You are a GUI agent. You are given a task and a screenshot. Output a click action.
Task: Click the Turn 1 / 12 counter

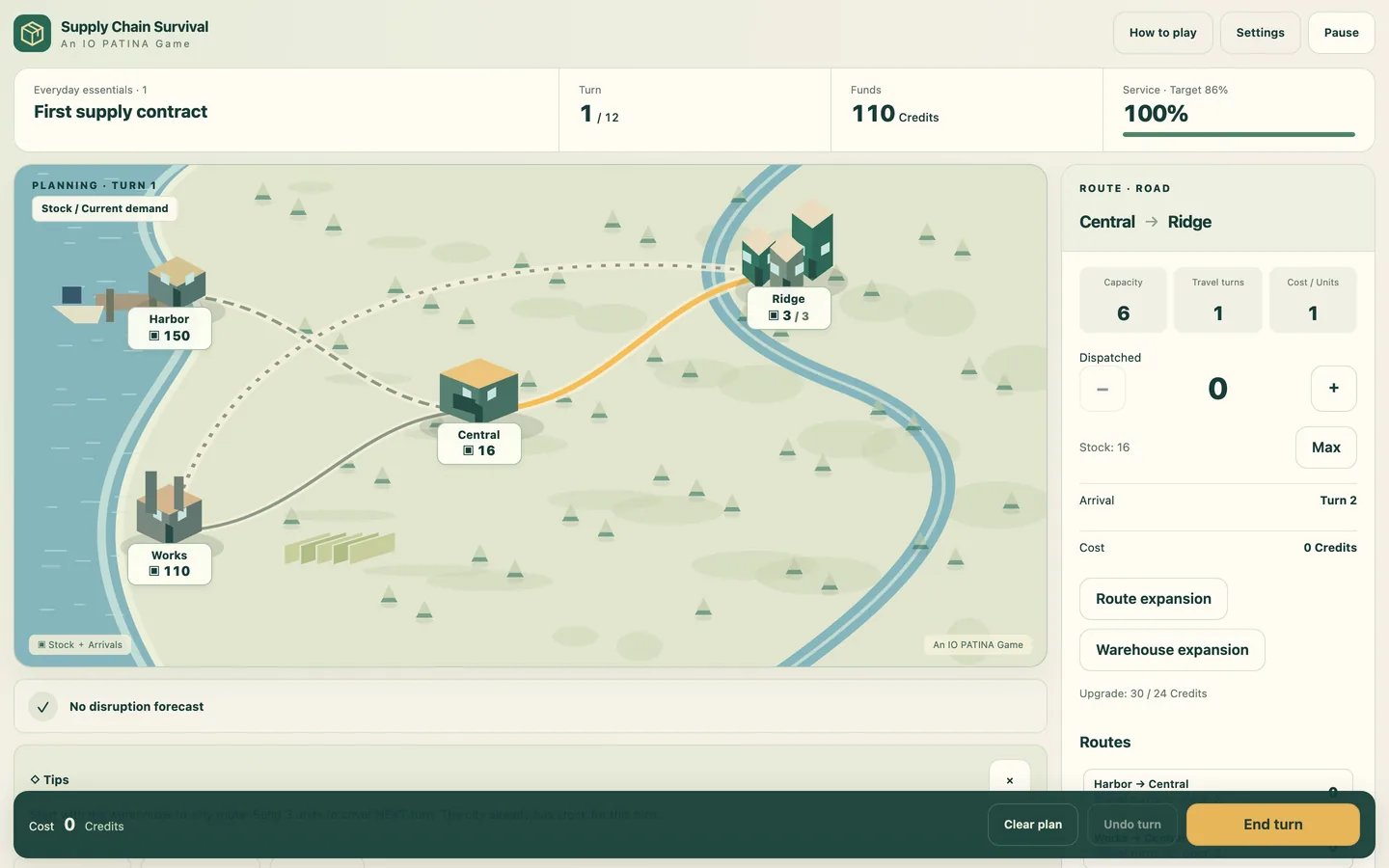click(x=599, y=114)
